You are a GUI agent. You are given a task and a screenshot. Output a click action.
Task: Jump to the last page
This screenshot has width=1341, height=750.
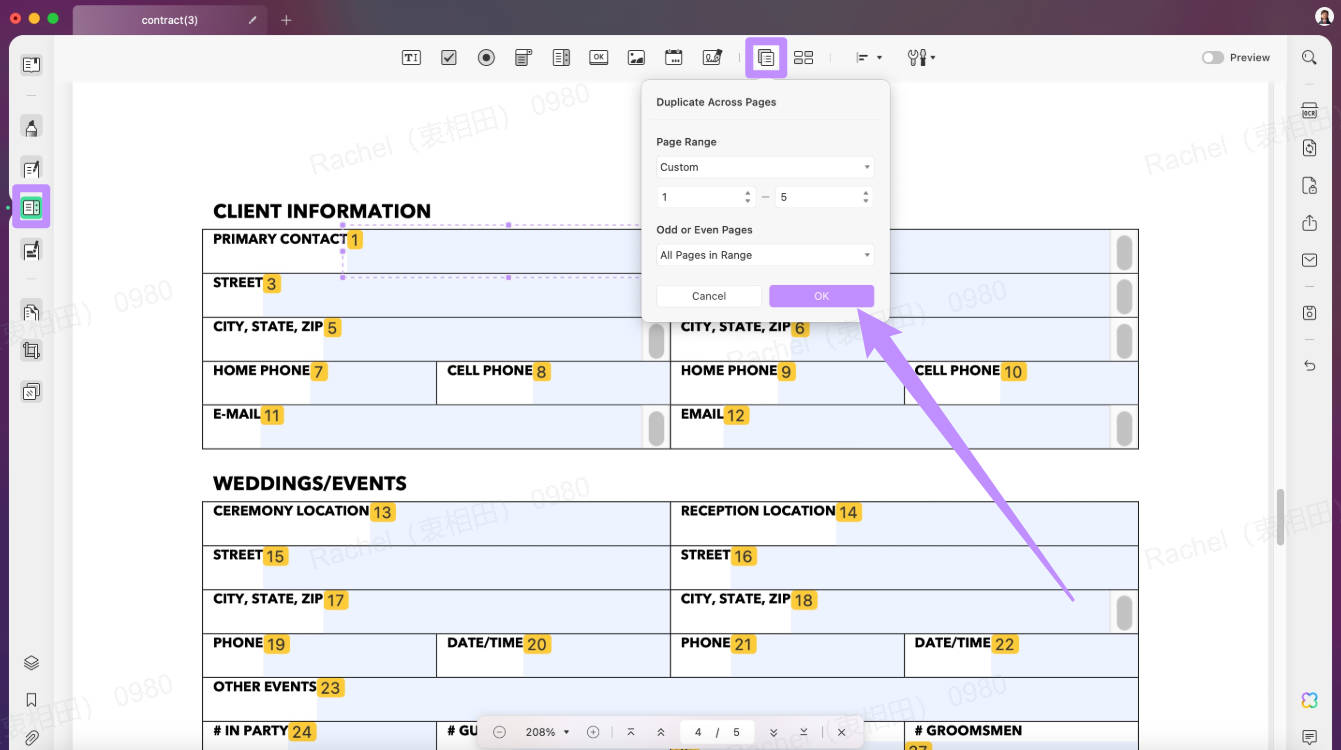tap(803, 732)
